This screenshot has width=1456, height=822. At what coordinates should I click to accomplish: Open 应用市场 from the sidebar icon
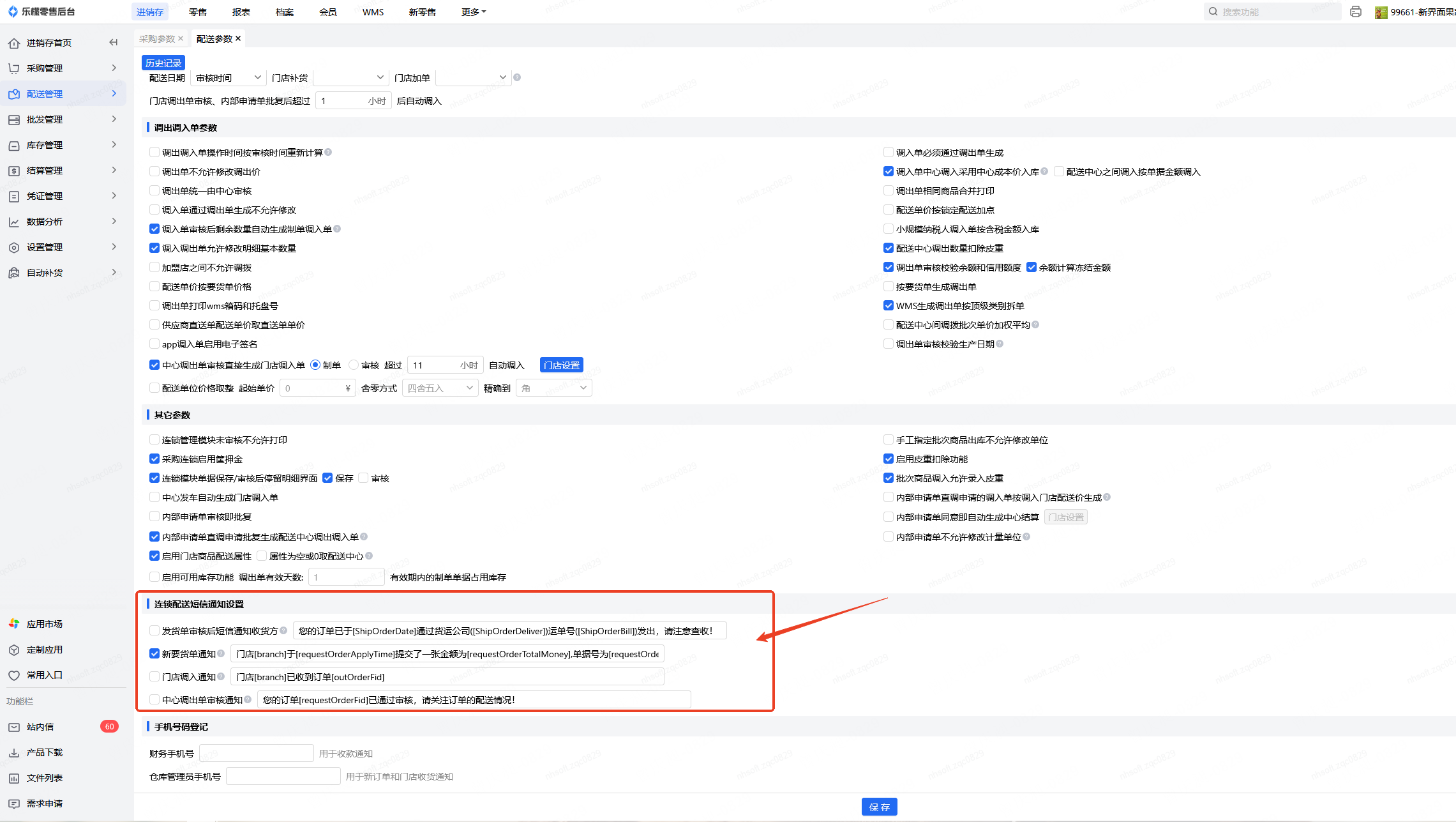pyautogui.click(x=14, y=624)
